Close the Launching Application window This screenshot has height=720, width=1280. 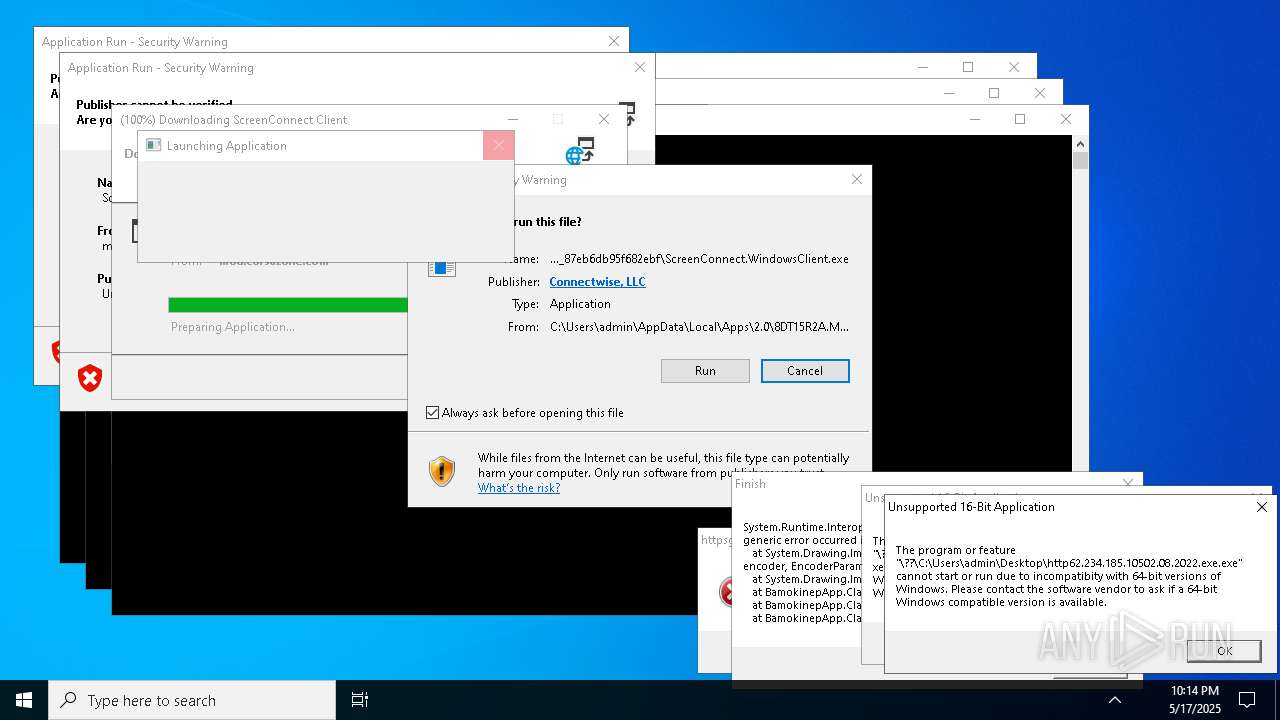[x=498, y=146]
